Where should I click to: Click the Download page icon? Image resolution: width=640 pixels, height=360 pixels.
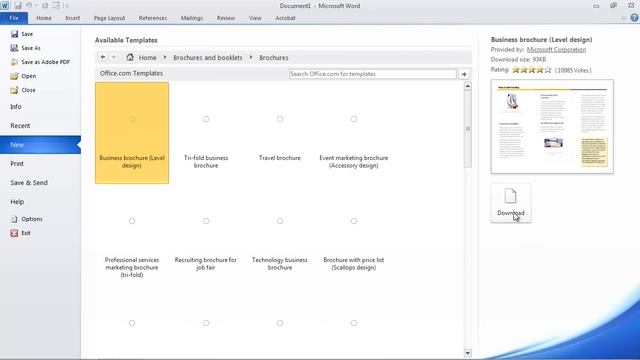point(511,196)
